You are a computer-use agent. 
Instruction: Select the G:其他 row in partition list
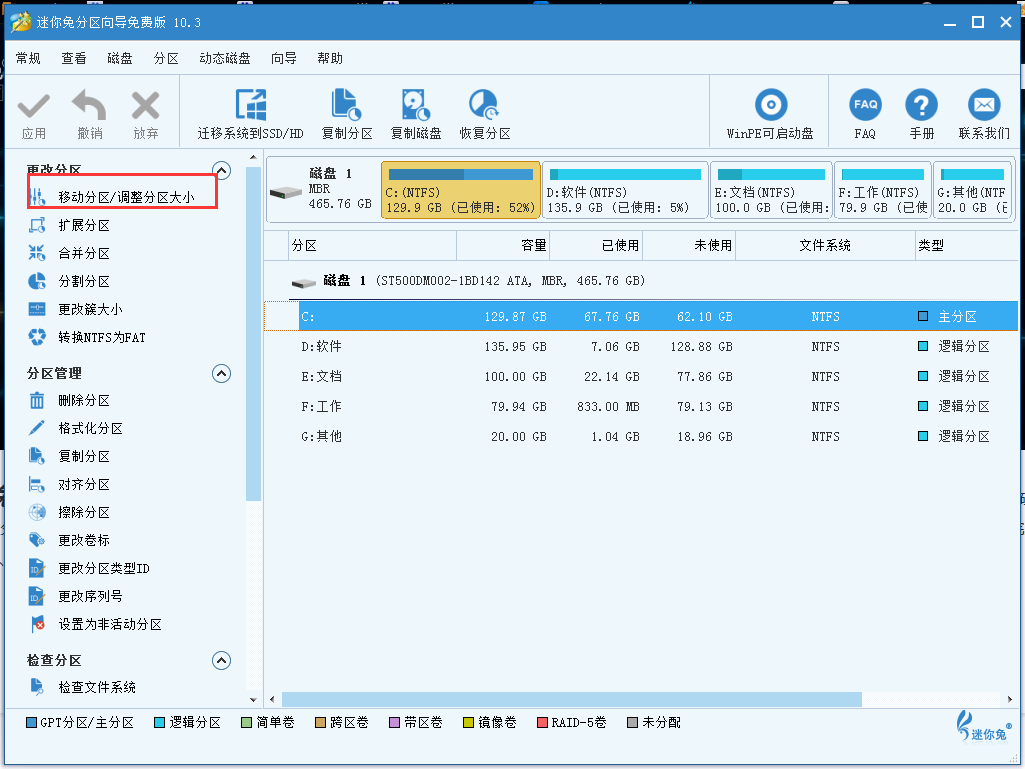[641, 437]
